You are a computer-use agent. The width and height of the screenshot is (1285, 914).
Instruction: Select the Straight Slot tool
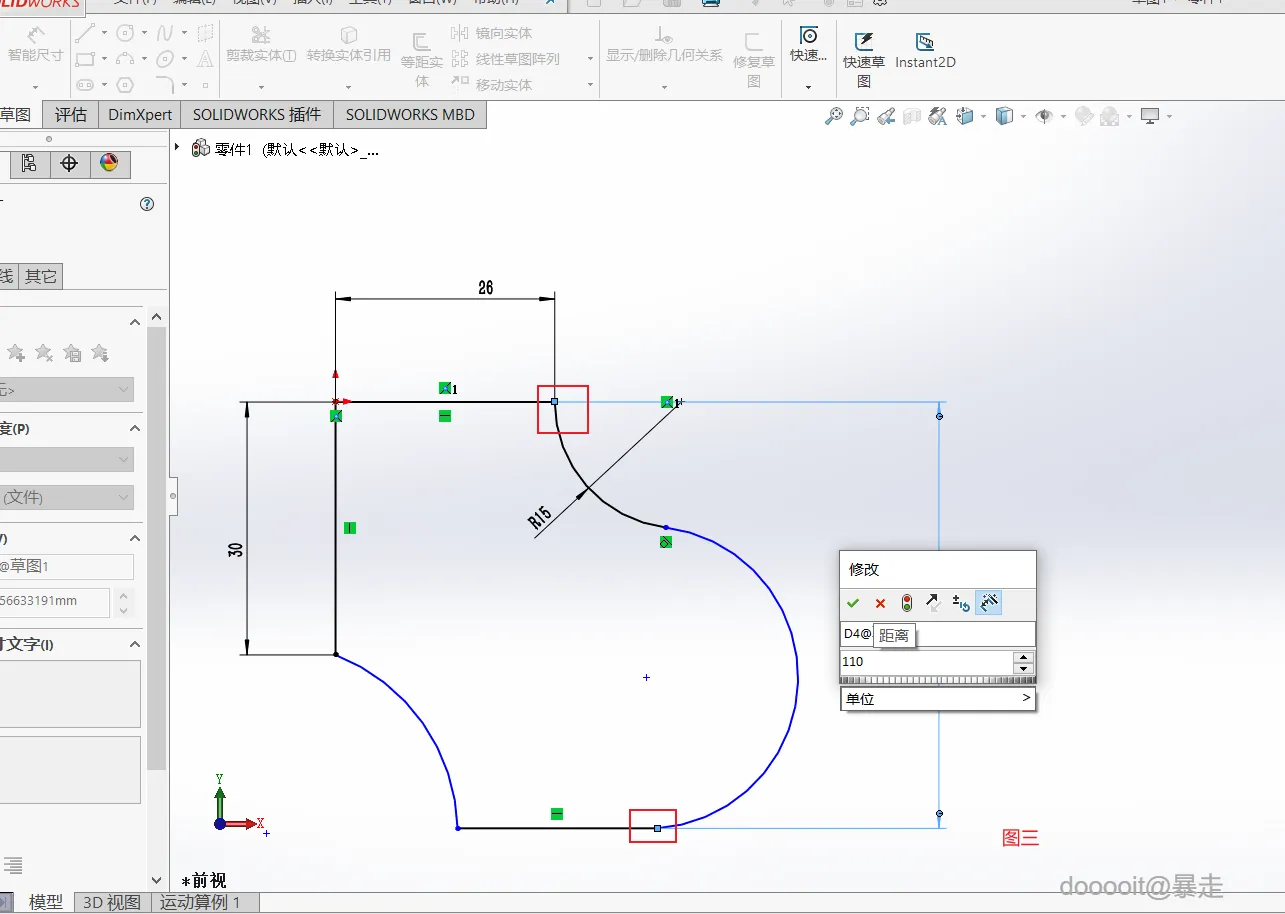(x=86, y=85)
